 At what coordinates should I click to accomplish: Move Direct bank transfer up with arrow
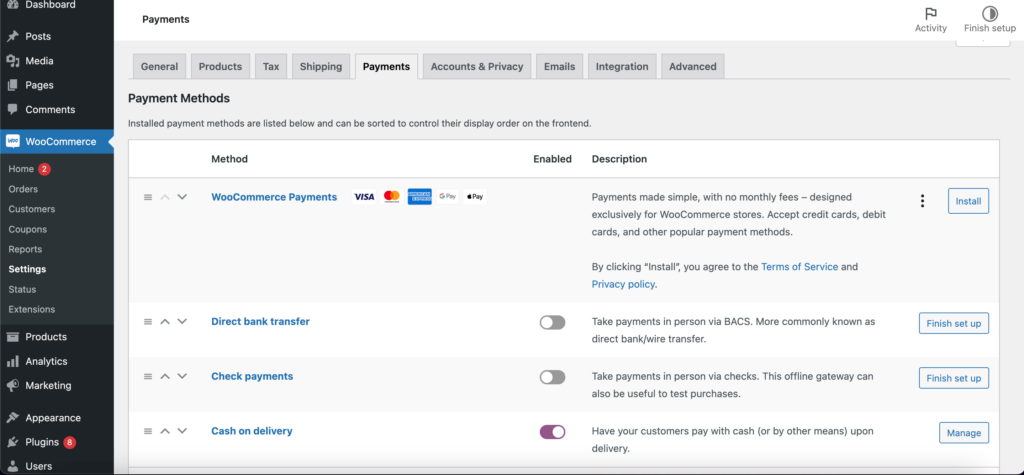tap(165, 322)
